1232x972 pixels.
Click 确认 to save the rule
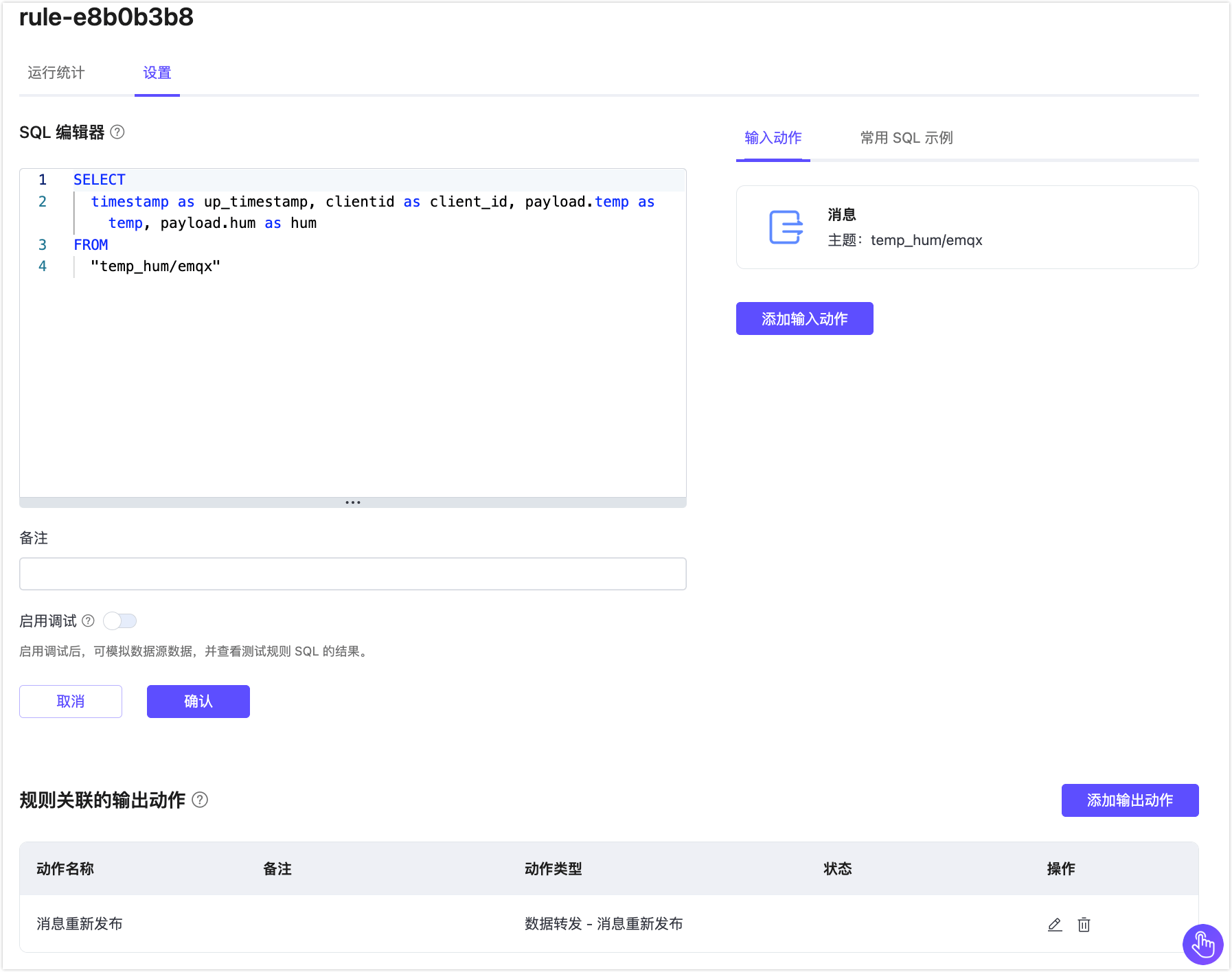click(198, 702)
